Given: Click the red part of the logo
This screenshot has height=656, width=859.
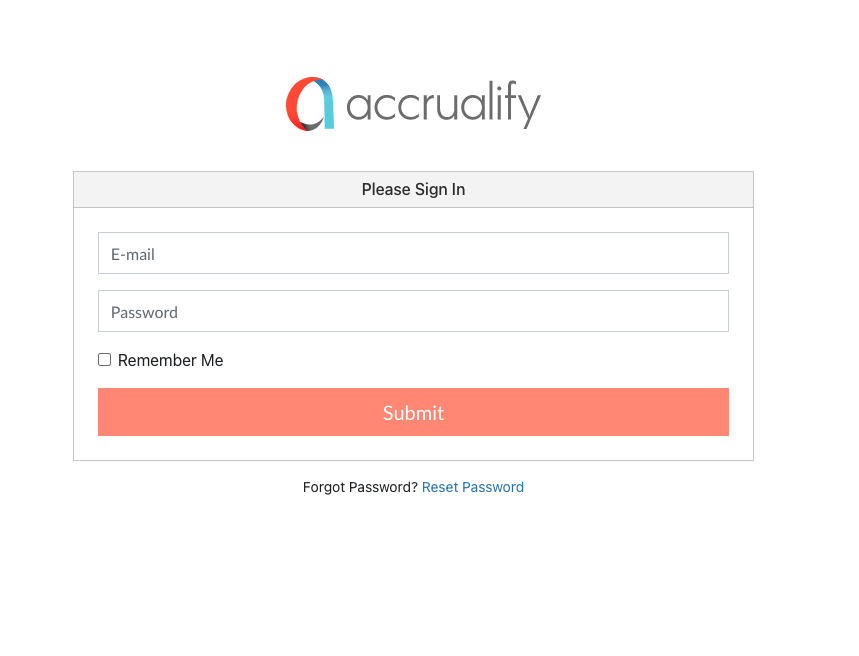Looking at the screenshot, I should tap(294, 104).
